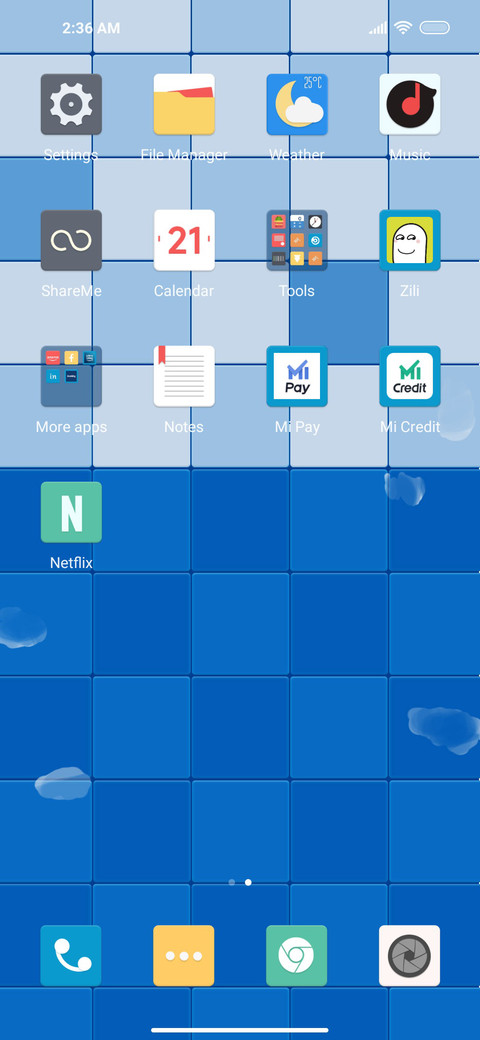Open the Phone dialer in dock
The height and width of the screenshot is (1040, 480).
[71, 956]
